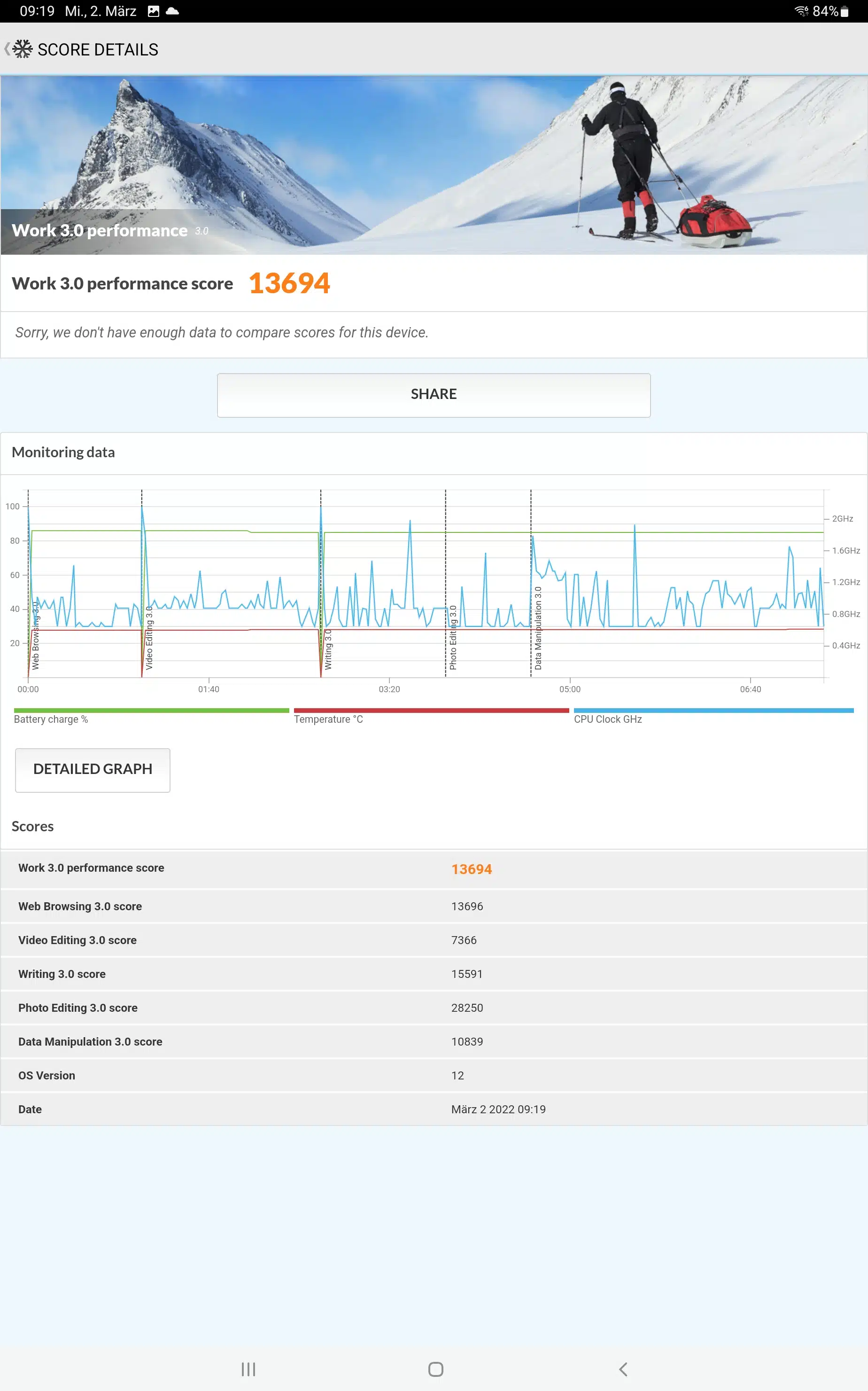Tap the cloud notification icon
Screen dimensions: 868x1391
pos(172,11)
